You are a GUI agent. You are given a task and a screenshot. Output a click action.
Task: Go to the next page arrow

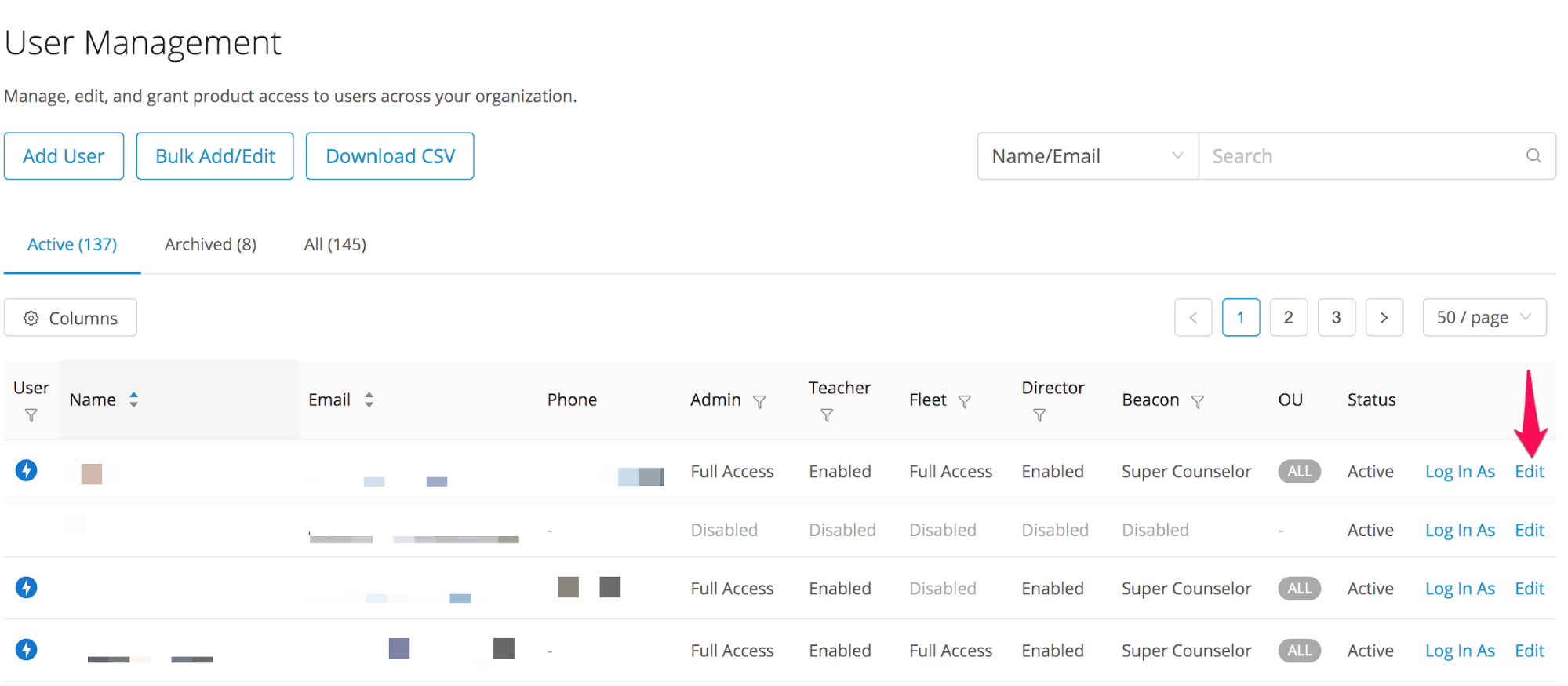point(1384,317)
